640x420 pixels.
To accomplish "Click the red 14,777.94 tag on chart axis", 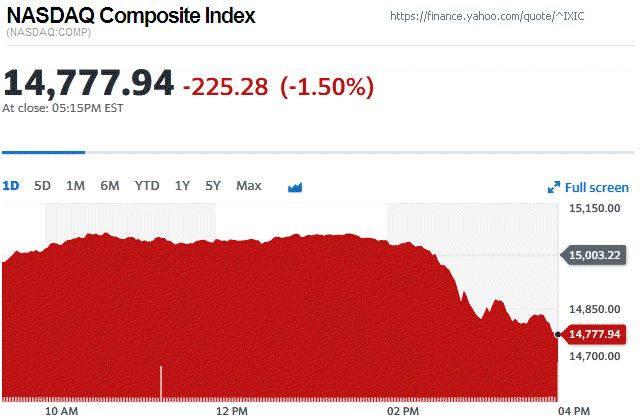I will click(x=599, y=334).
